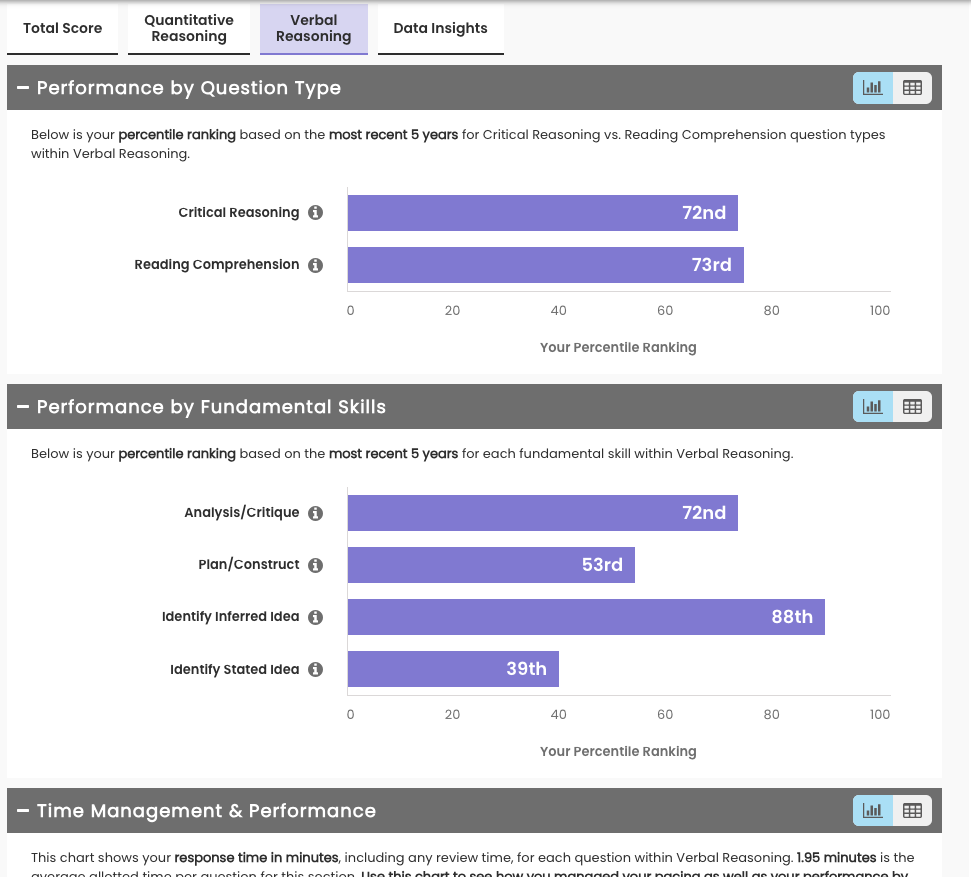The image size is (971, 877).
Task: Collapse Performance by Fundamental Skills section
Action: [23, 407]
